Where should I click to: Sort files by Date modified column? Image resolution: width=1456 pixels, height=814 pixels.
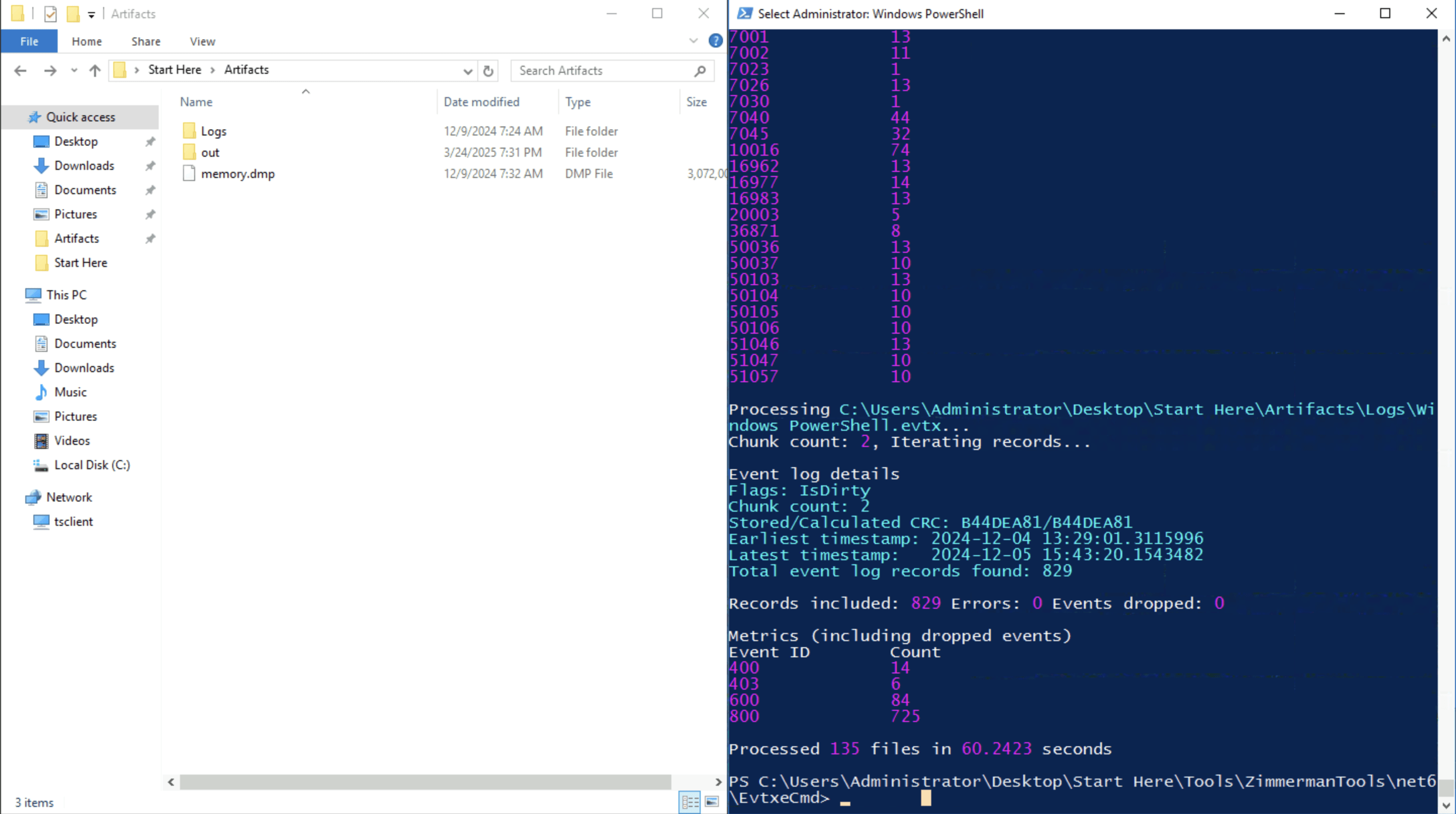click(x=482, y=102)
